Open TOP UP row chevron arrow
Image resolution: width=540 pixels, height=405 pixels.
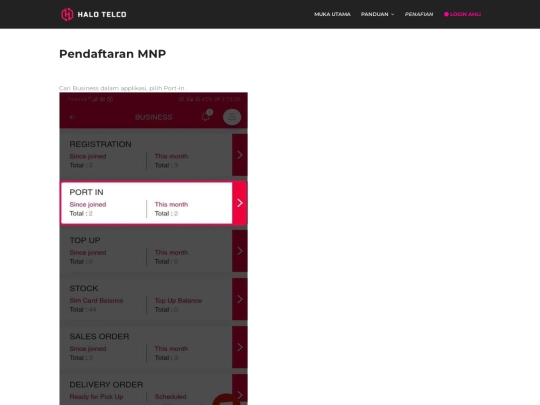pyautogui.click(x=240, y=251)
